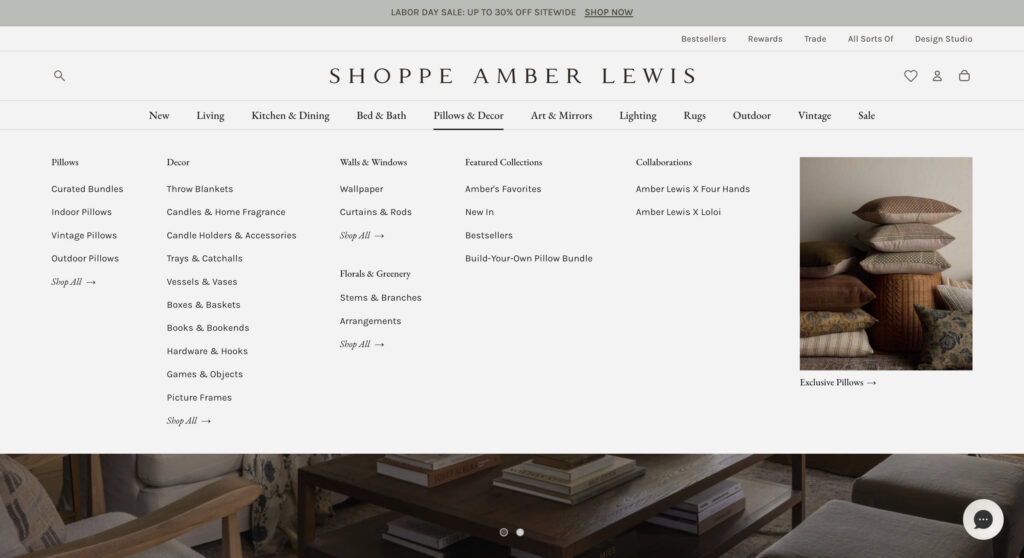The image size is (1024, 558).
Task: Go to Rewards page
Action: click(x=765, y=39)
